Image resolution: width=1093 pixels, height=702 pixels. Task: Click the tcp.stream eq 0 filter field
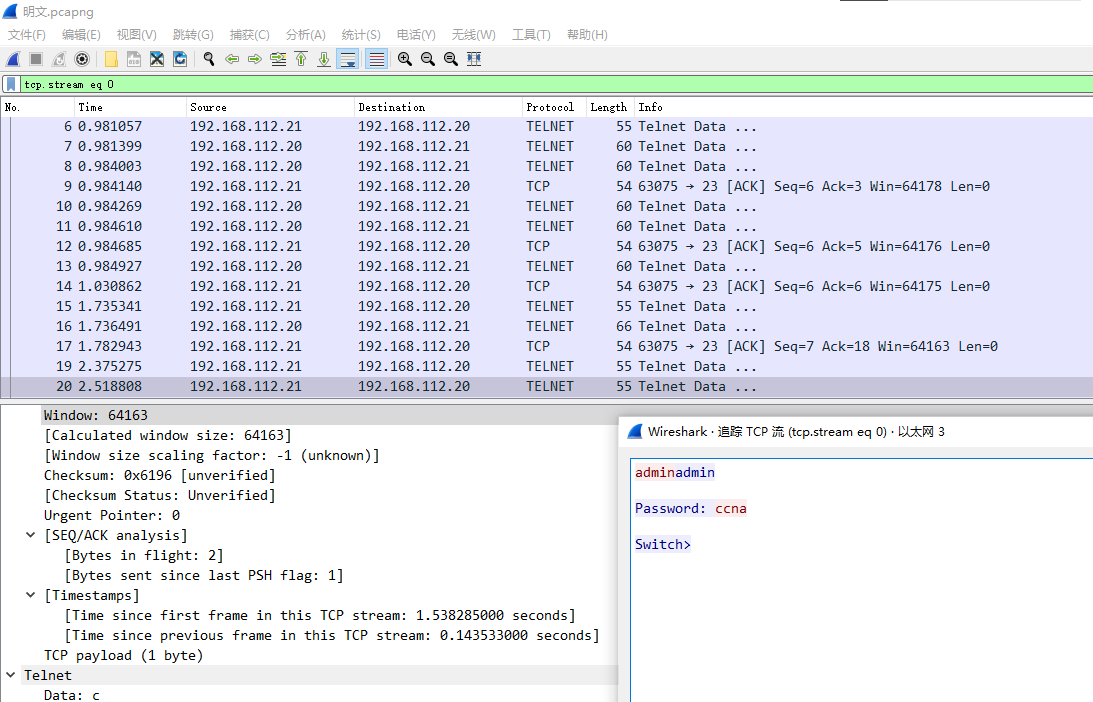pyautogui.click(x=400, y=84)
